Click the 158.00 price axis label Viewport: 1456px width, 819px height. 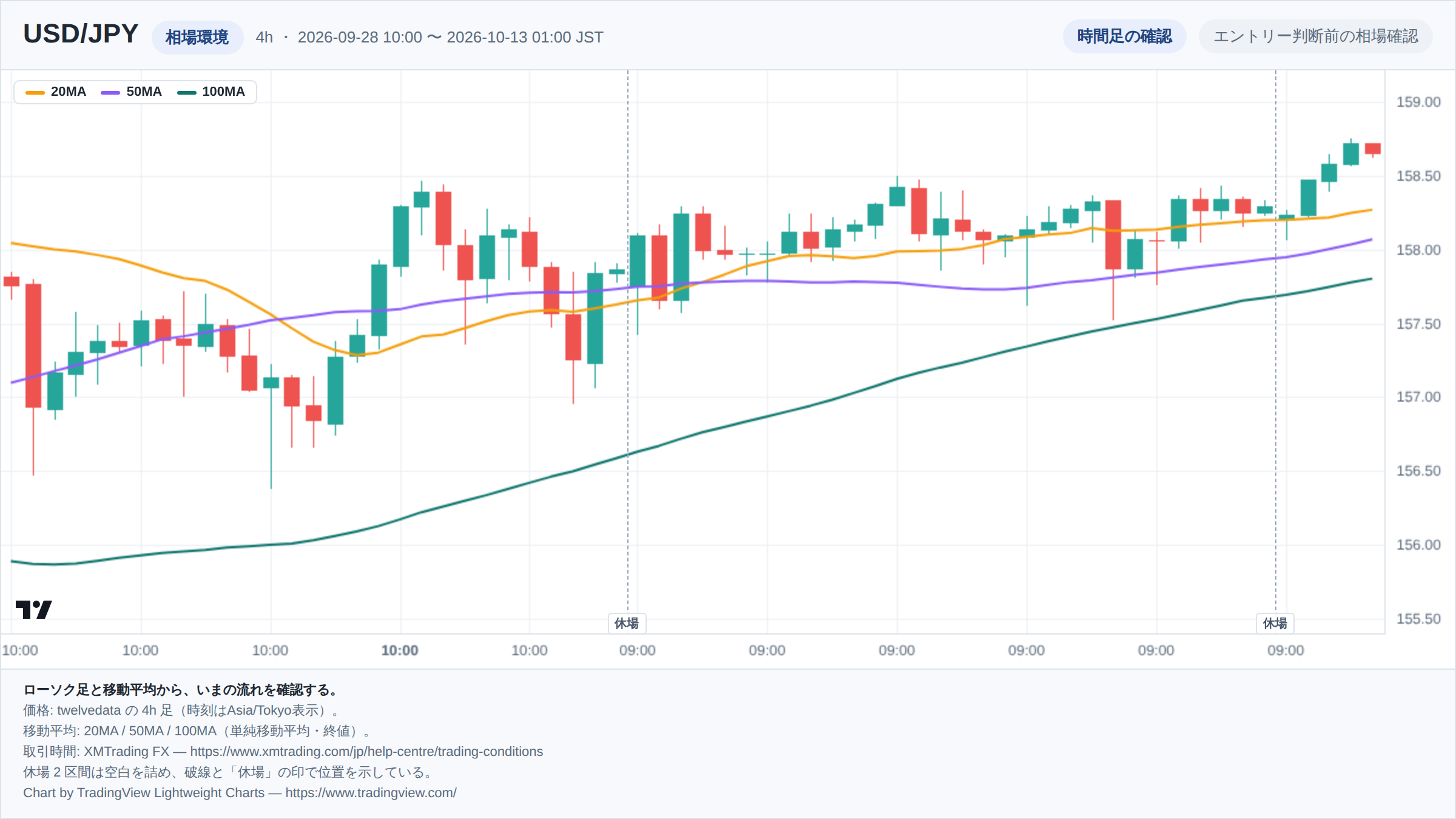1418,250
